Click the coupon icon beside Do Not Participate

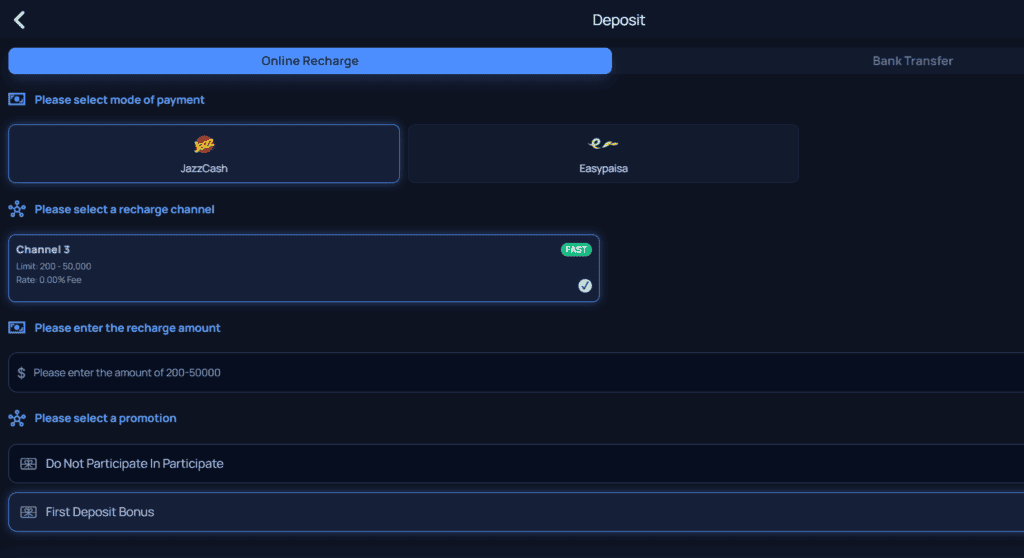pyautogui.click(x=28, y=463)
